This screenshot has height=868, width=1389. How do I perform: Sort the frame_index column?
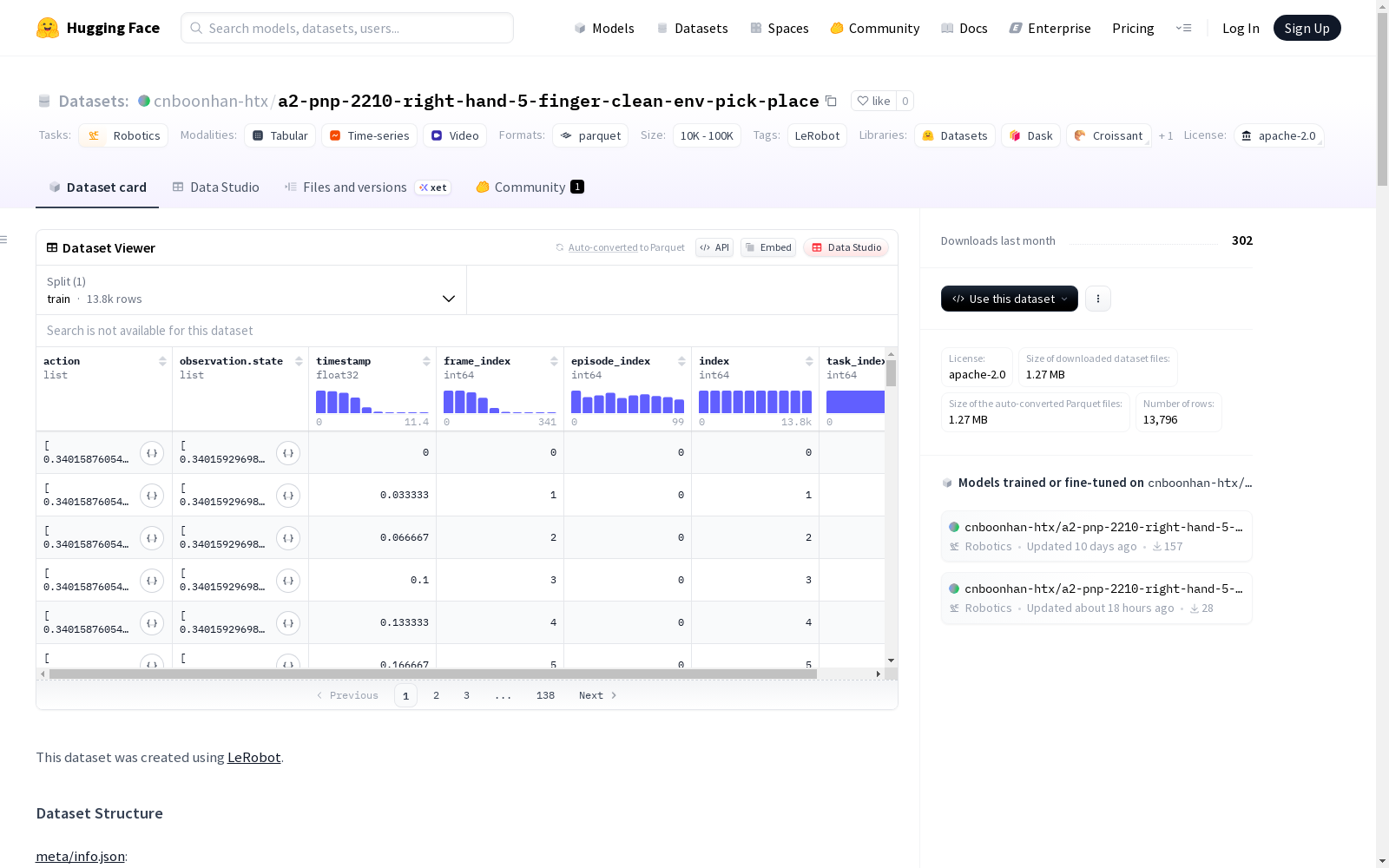(x=554, y=361)
